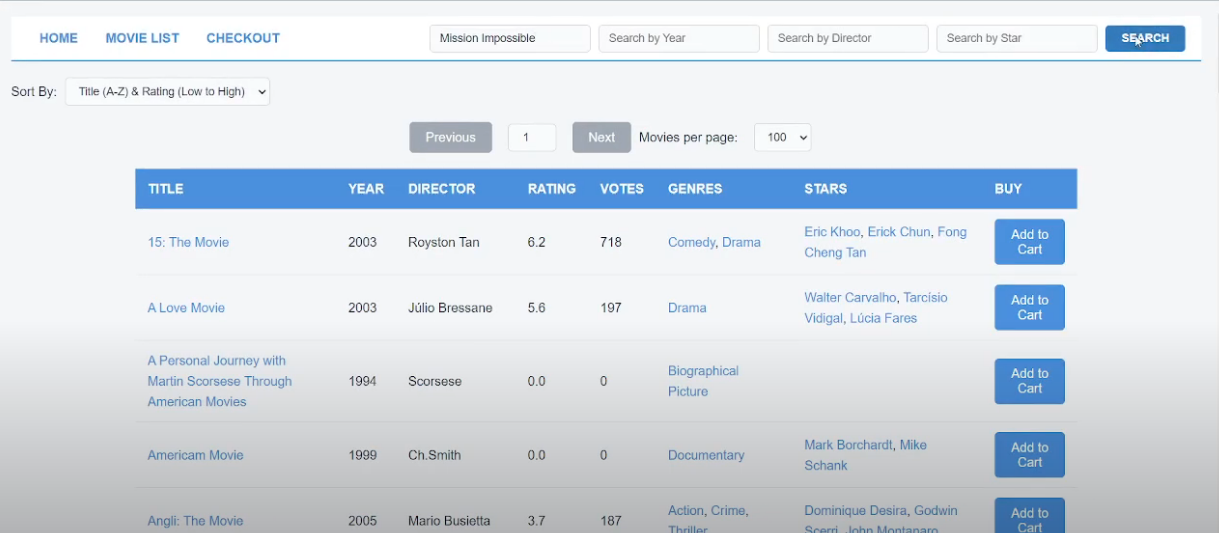Image resolution: width=1219 pixels, height=533 pixels.
Task: Open the MOVIE LIST page
Action: [142, 38]
